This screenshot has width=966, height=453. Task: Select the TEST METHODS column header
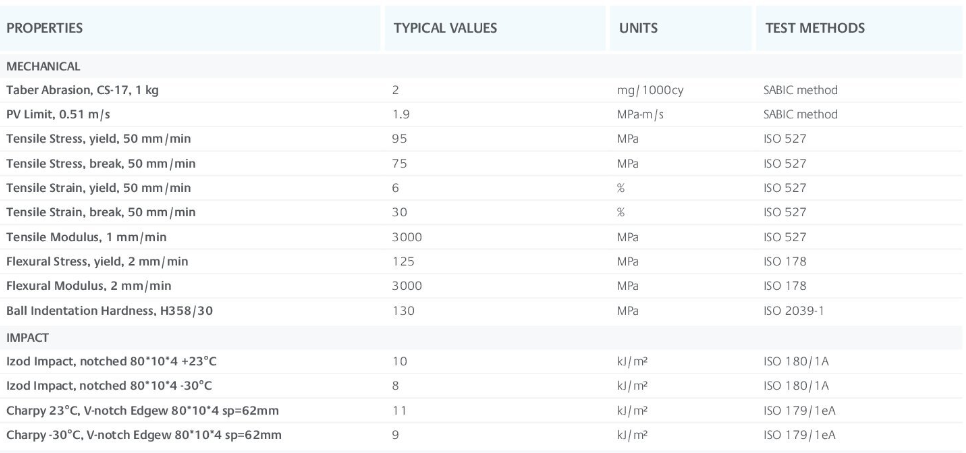814,28
